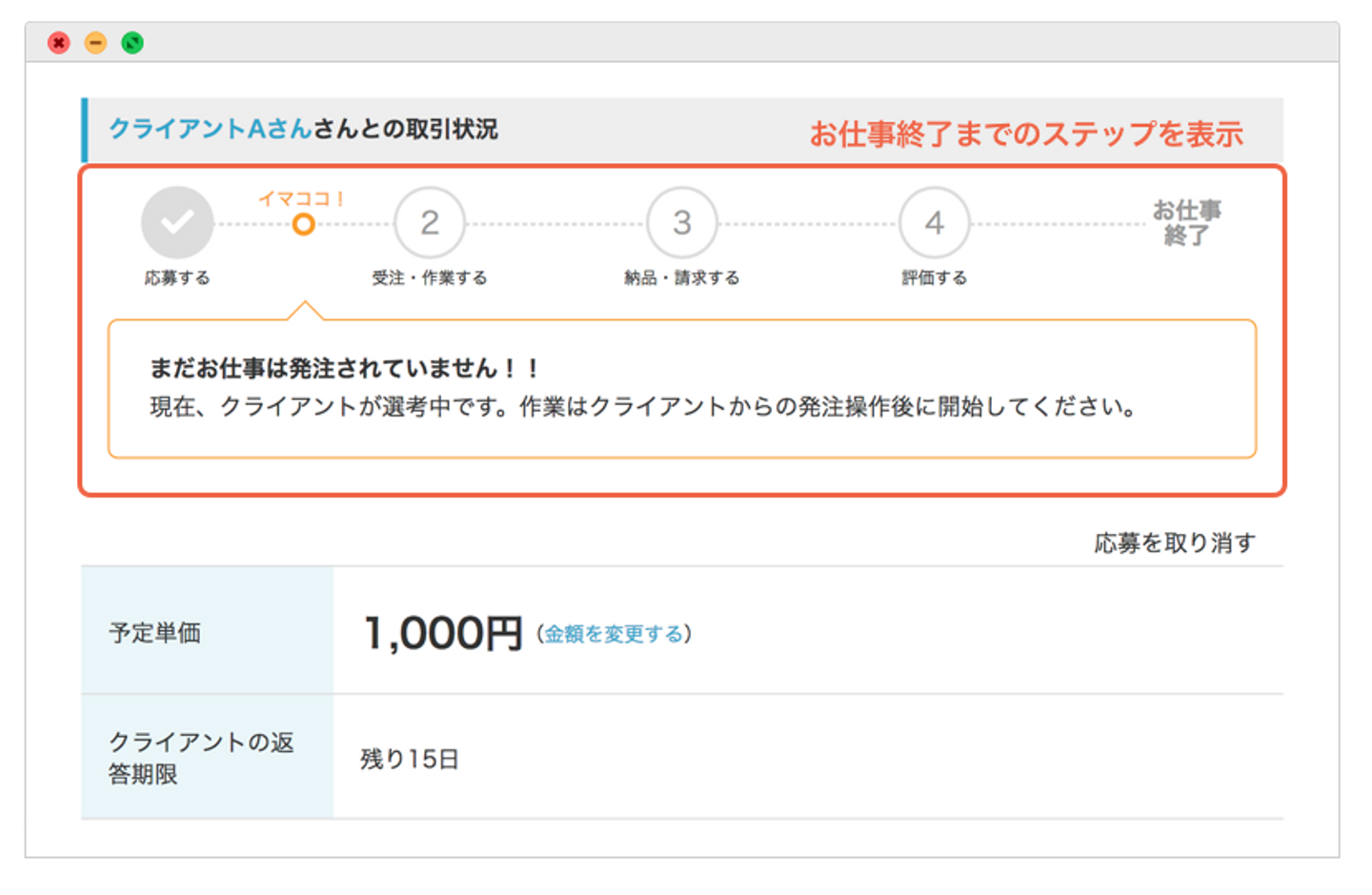
Task: Click the orange current position marker
Action: [x=303, y=225]
